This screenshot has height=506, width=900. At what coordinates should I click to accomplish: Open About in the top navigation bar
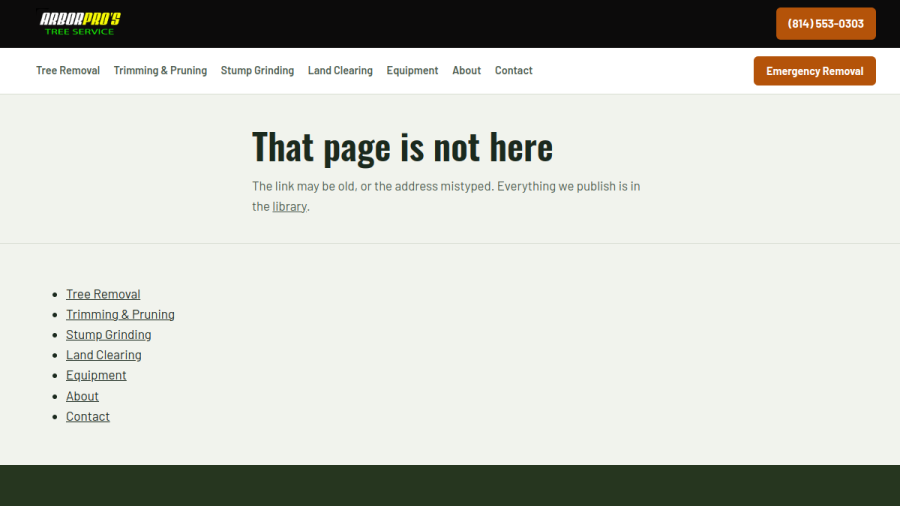coord(466,70)
